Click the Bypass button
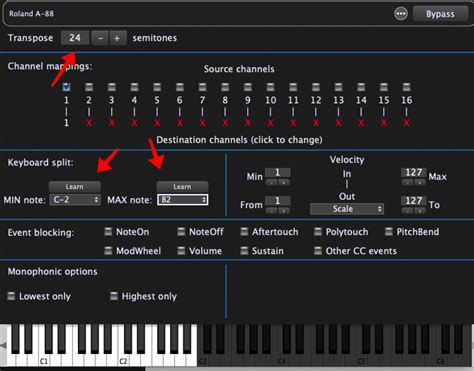The width and height of the screenshot is (474, 371). pos(440,14)
